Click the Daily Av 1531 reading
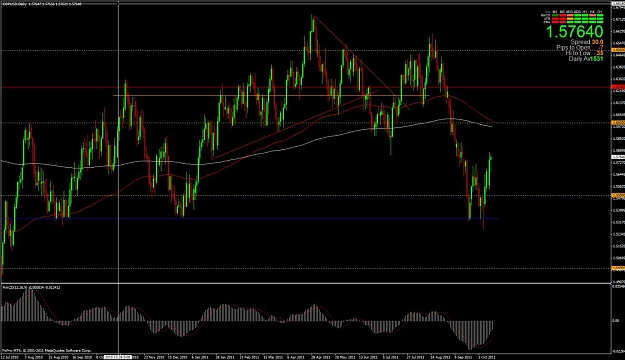 [x=586, y=59]
